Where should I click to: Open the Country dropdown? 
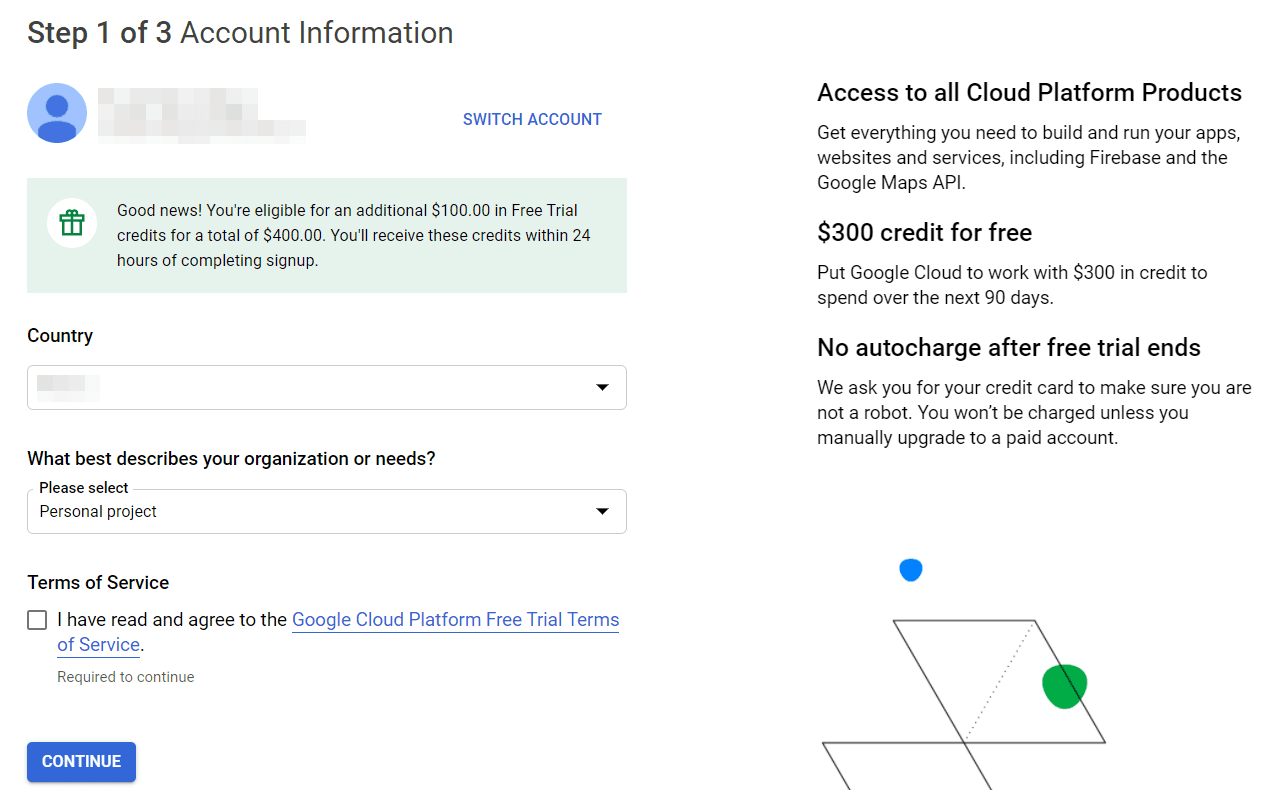click(326, 387)
